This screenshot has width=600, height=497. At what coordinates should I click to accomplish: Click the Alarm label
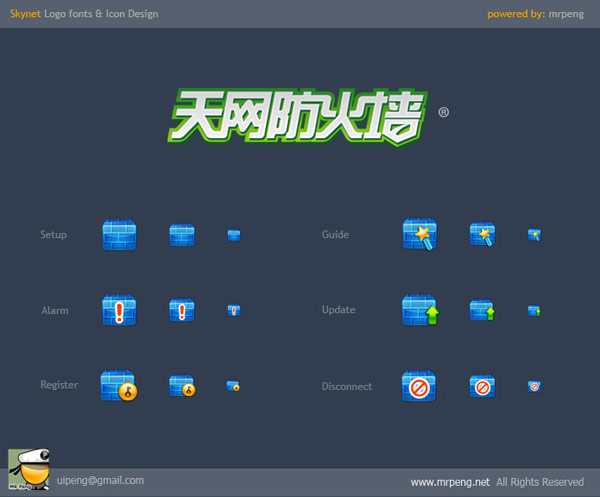[x=55, y=310]
